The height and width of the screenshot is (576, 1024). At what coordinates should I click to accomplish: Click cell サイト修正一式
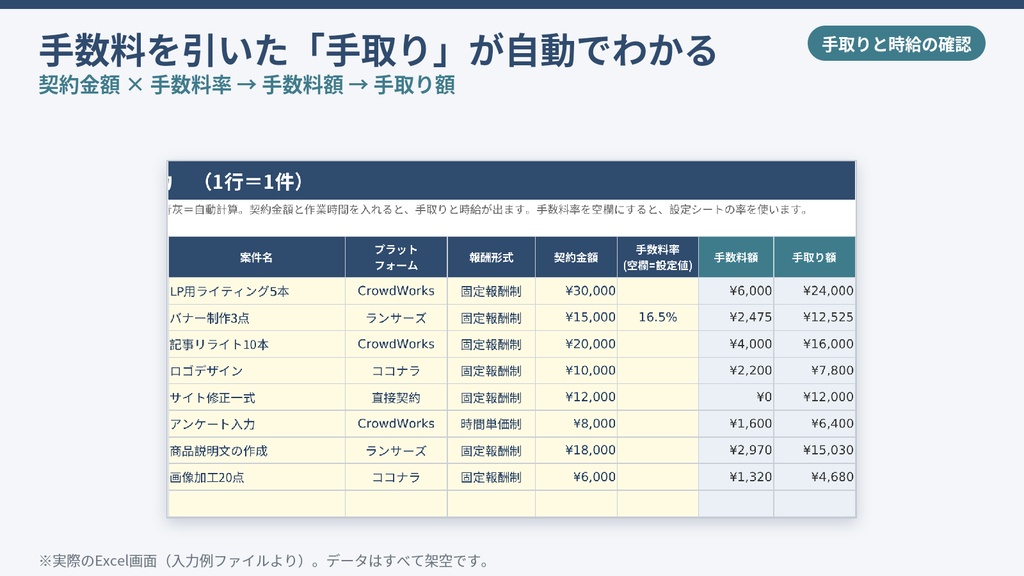[256, 398]
